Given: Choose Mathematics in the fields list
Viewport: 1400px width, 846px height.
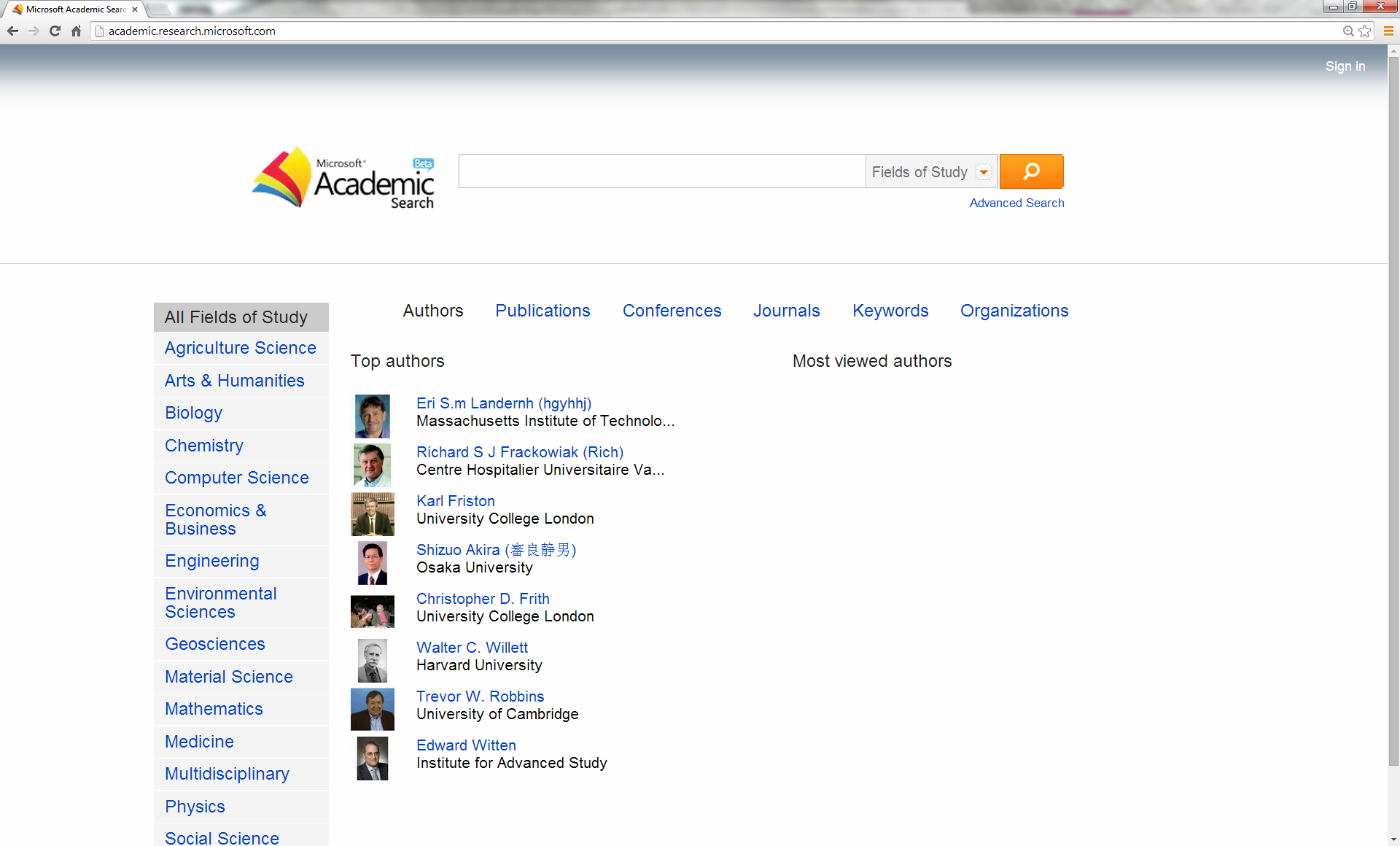Looking at the screenshot, I should point(214,709).
